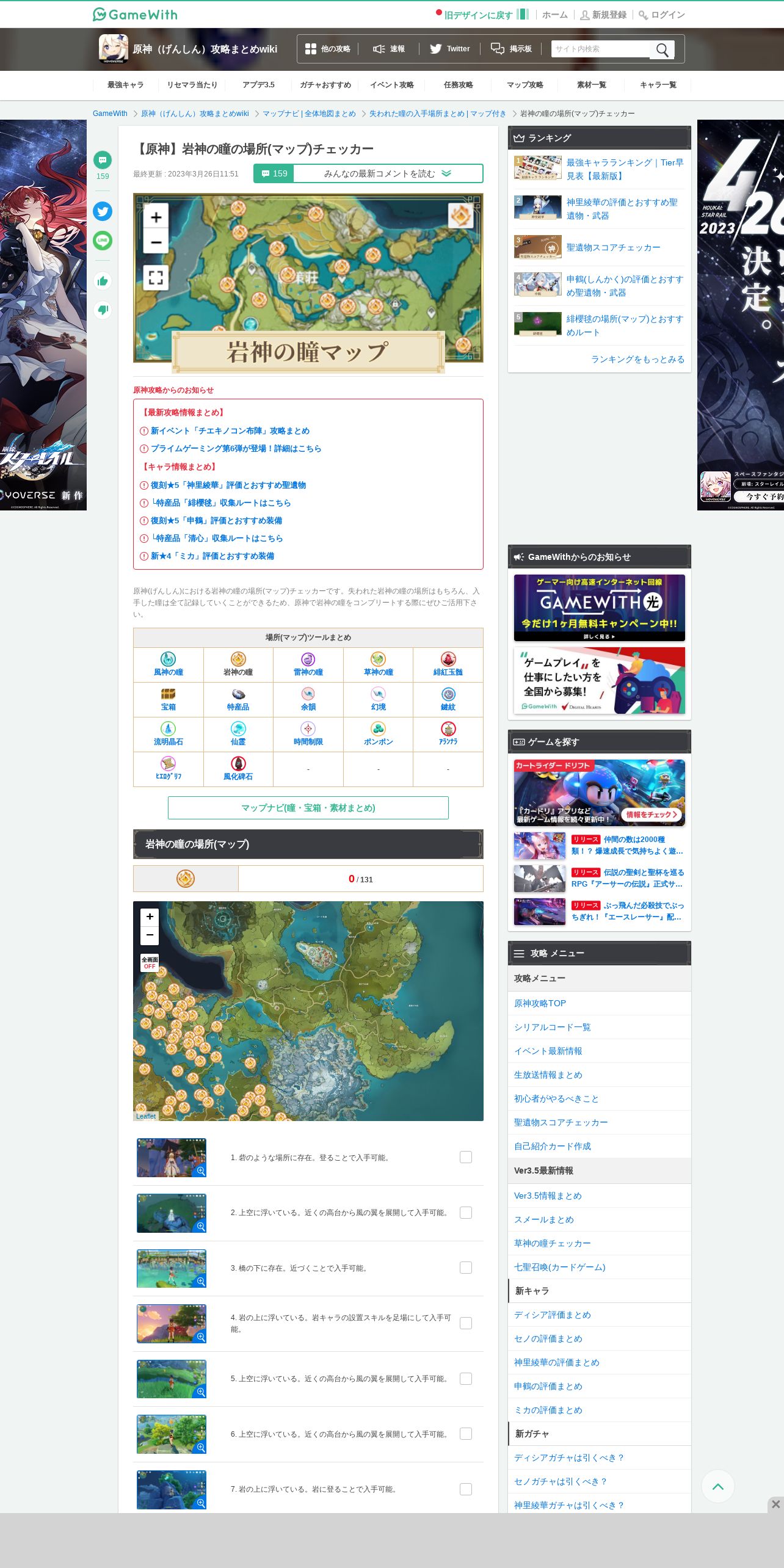Check off oculus number 4
This screenshot has height=1568, width=784.
tap(466, 1323)
